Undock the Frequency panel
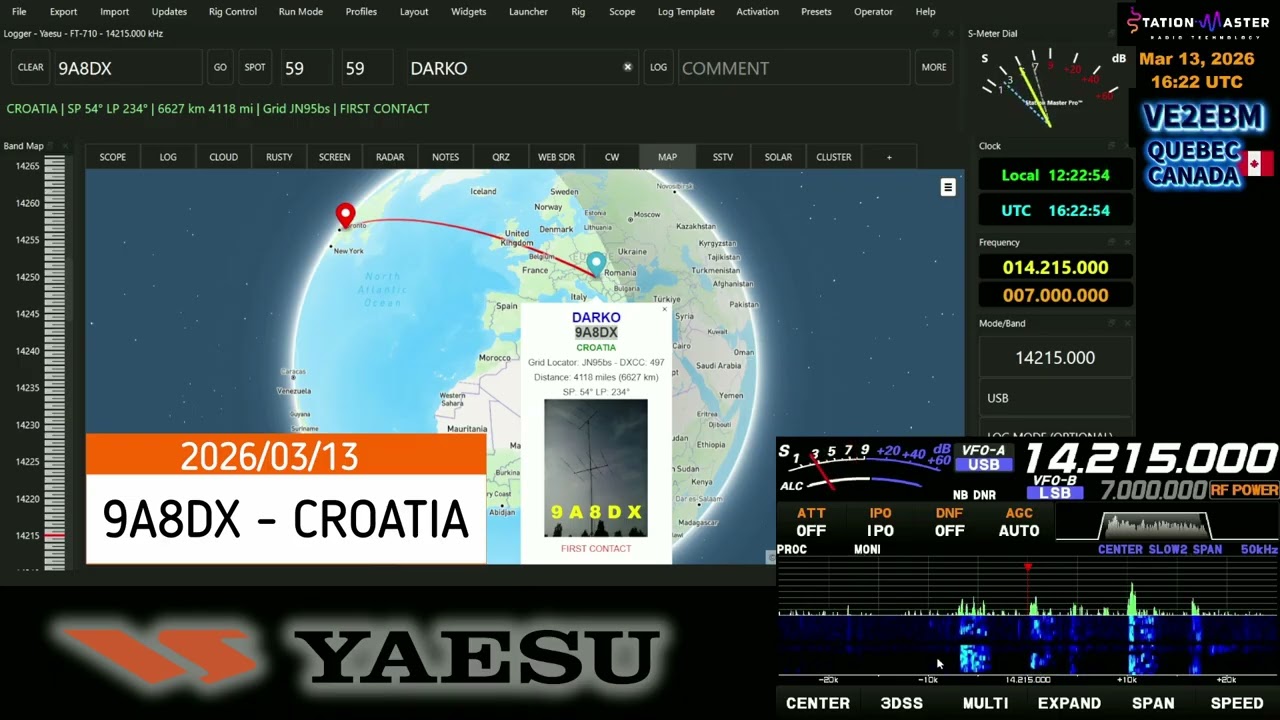This screenshot has width=1280, height=720. tap(1112, 242)
